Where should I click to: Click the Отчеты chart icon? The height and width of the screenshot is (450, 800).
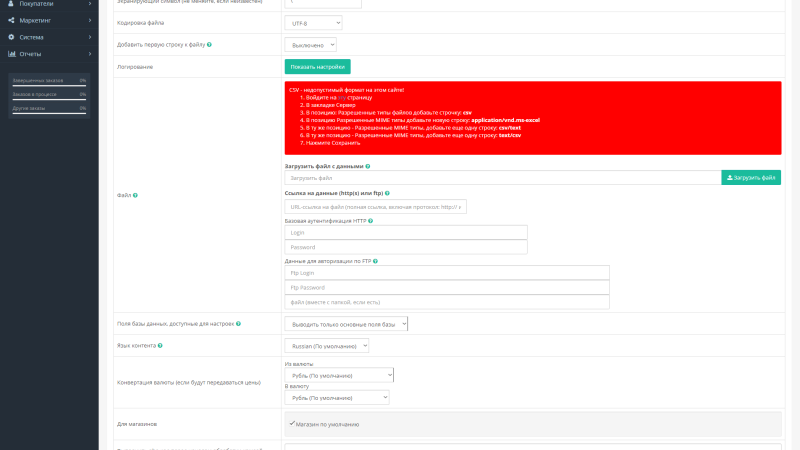12,54
